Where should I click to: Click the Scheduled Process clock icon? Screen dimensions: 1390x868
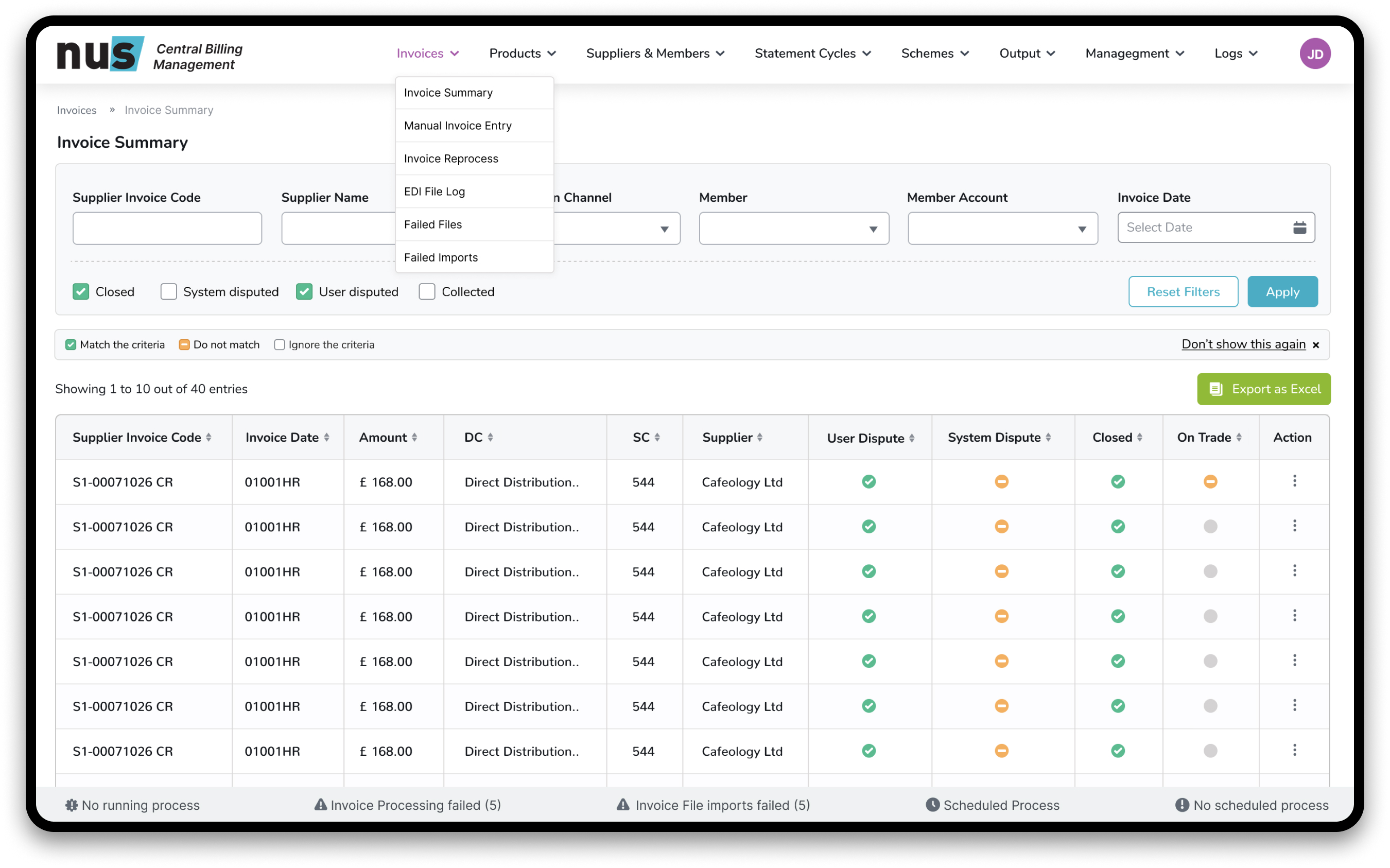[933, 805]
